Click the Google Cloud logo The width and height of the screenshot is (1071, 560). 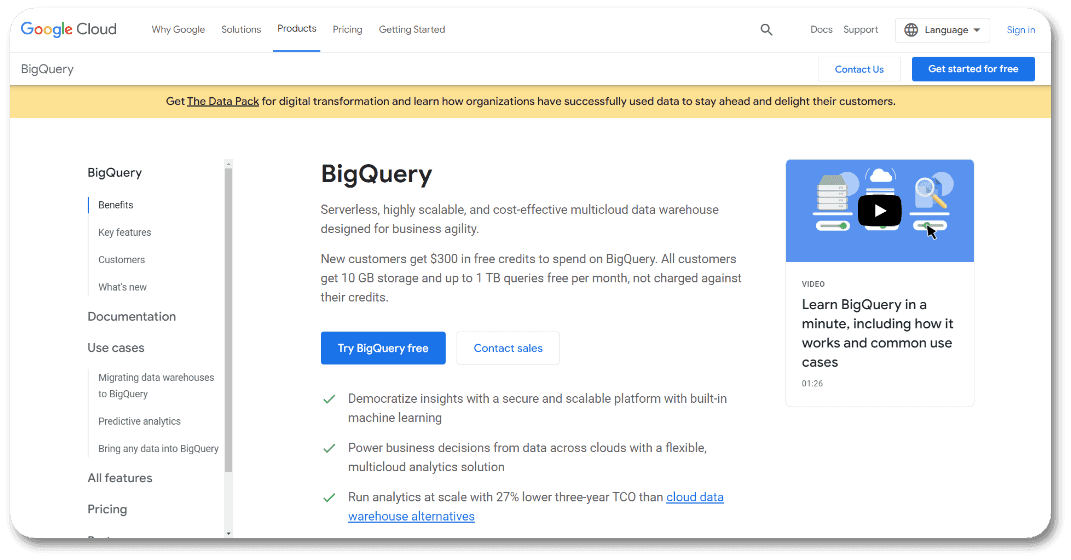point(68,29)
